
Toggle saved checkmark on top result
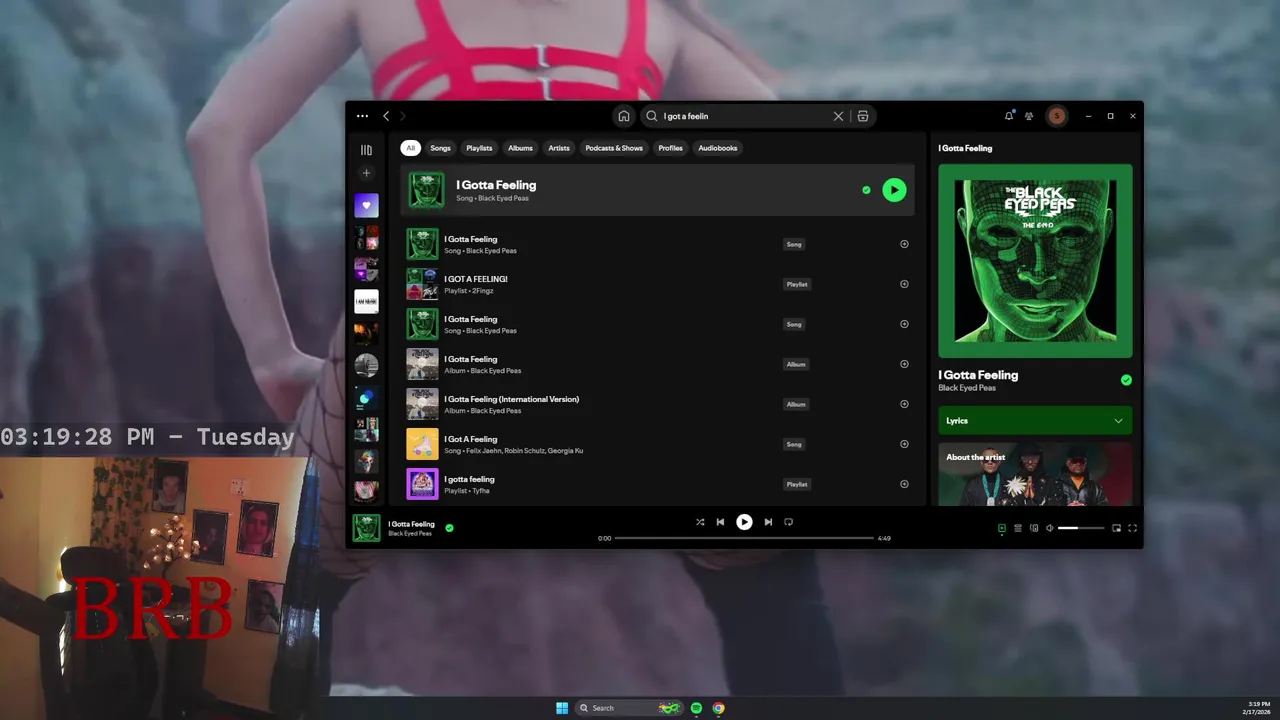(x=866, y=190)
